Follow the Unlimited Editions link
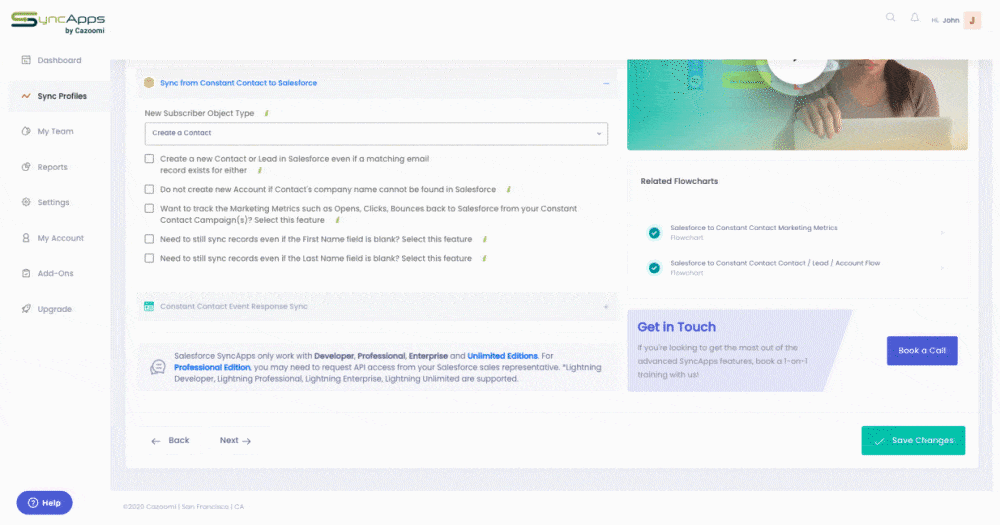 click(x=503, y=356)
